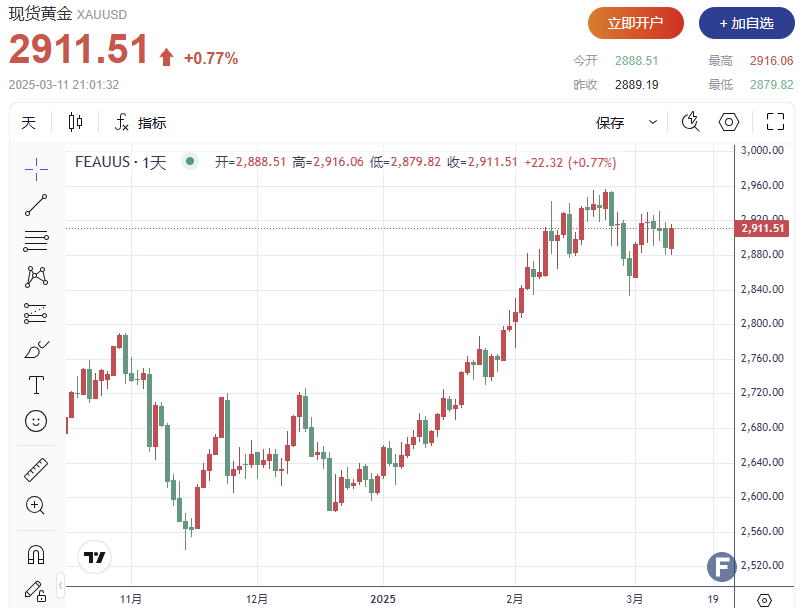Screen dimensions: 802x608
Task: Select the trend line drawing tool
Action: 36,204
